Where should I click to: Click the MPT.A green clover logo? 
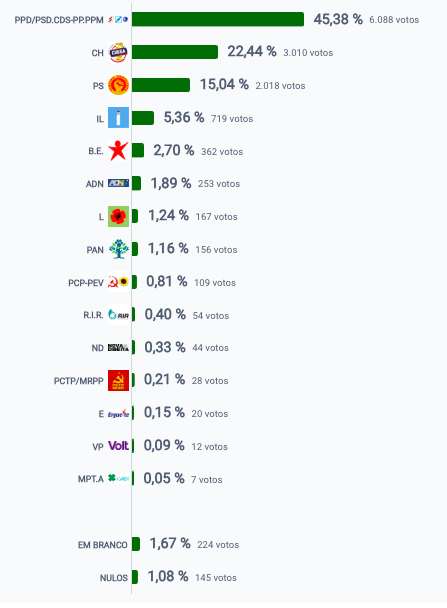(118, 479)
